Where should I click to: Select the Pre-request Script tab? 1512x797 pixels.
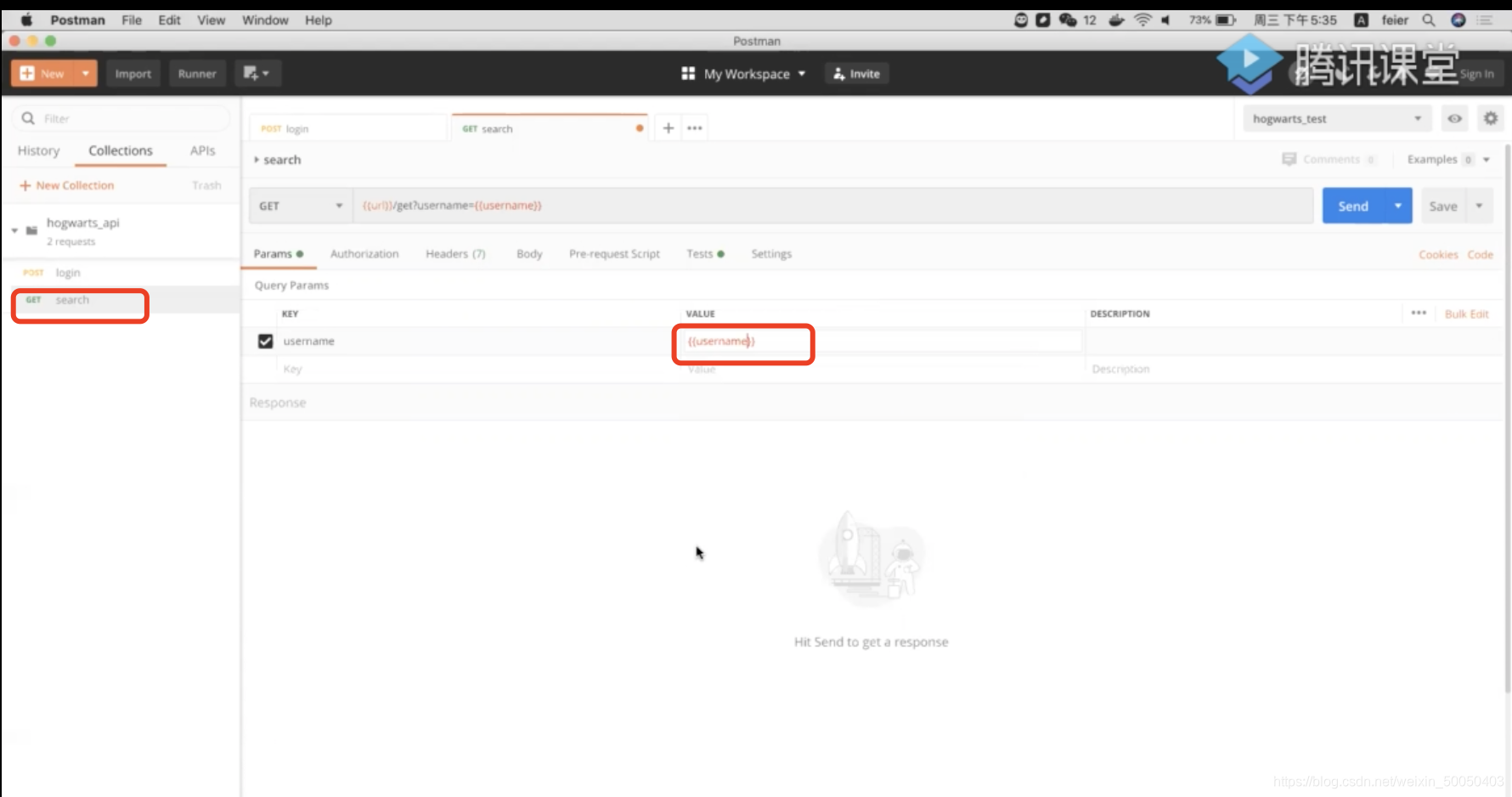pyautogui.click(x=614, y=254)
